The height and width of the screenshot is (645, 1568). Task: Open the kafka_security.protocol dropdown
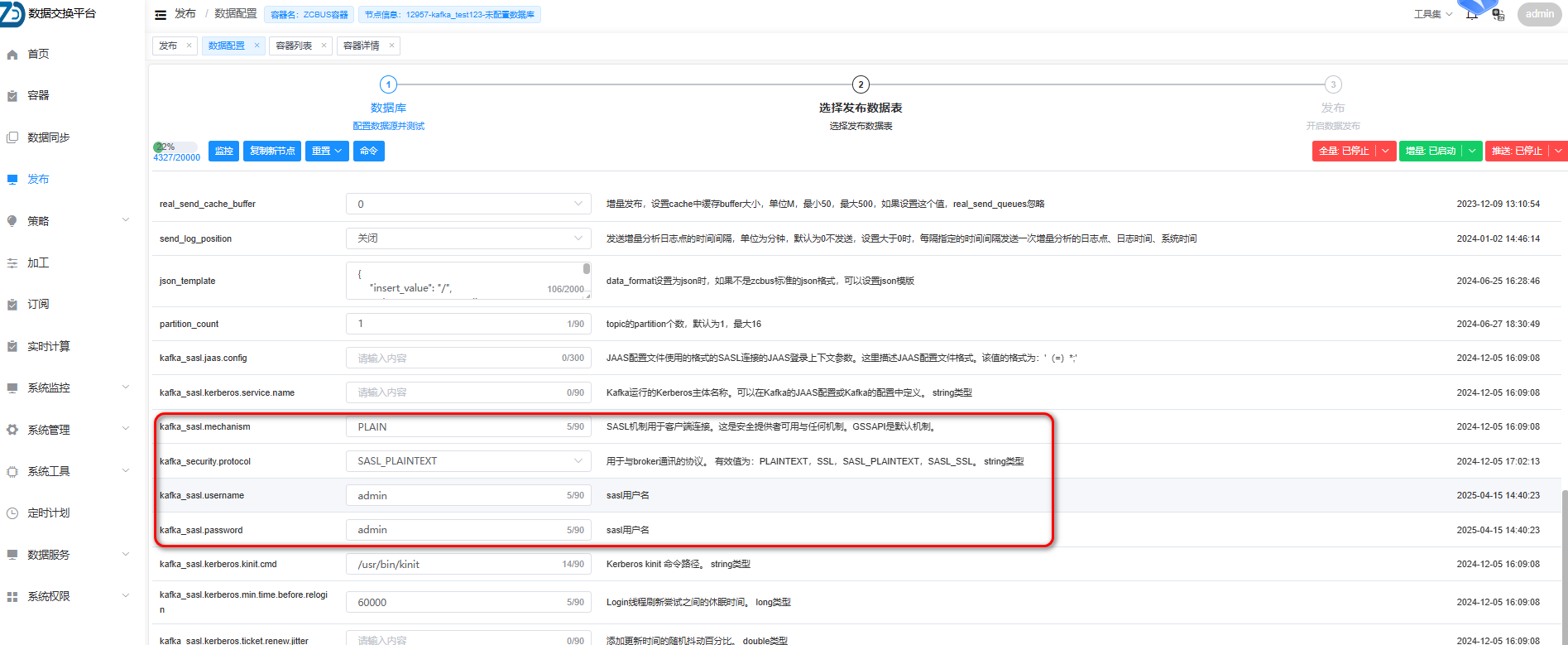578,461
